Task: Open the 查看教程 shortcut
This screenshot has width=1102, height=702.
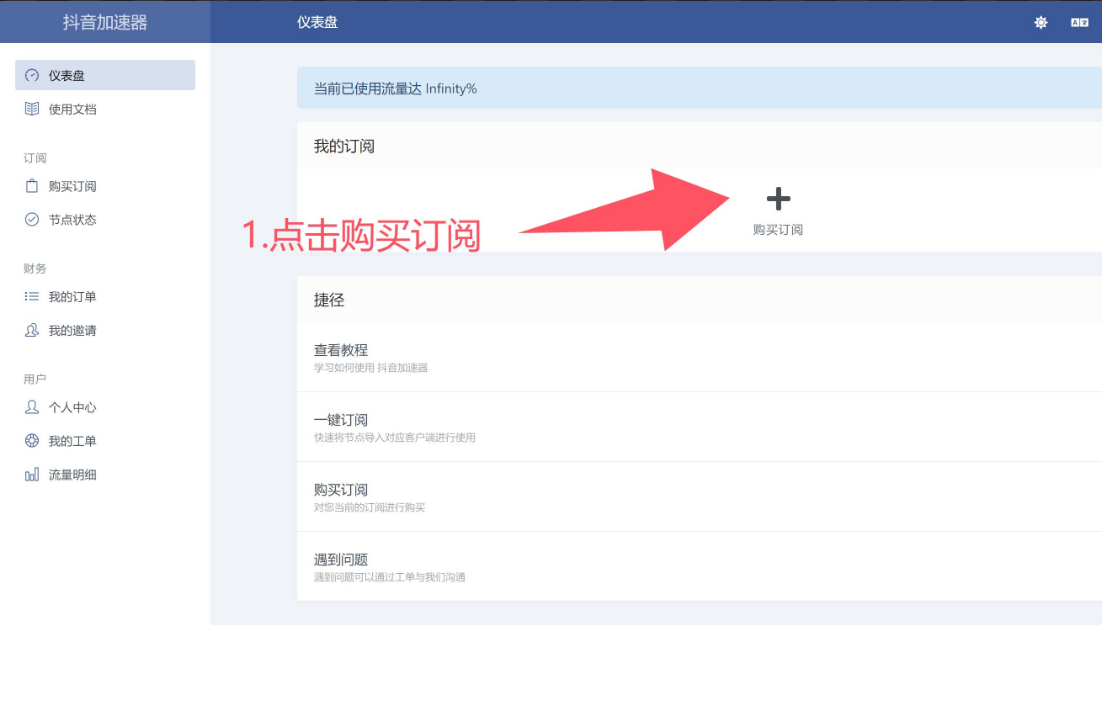Action: point(699,357)
